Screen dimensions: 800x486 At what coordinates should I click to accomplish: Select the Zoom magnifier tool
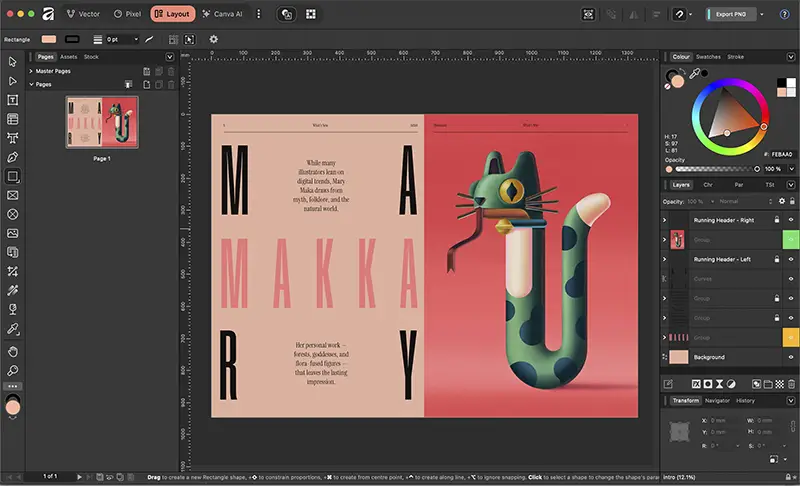point(13,371)
